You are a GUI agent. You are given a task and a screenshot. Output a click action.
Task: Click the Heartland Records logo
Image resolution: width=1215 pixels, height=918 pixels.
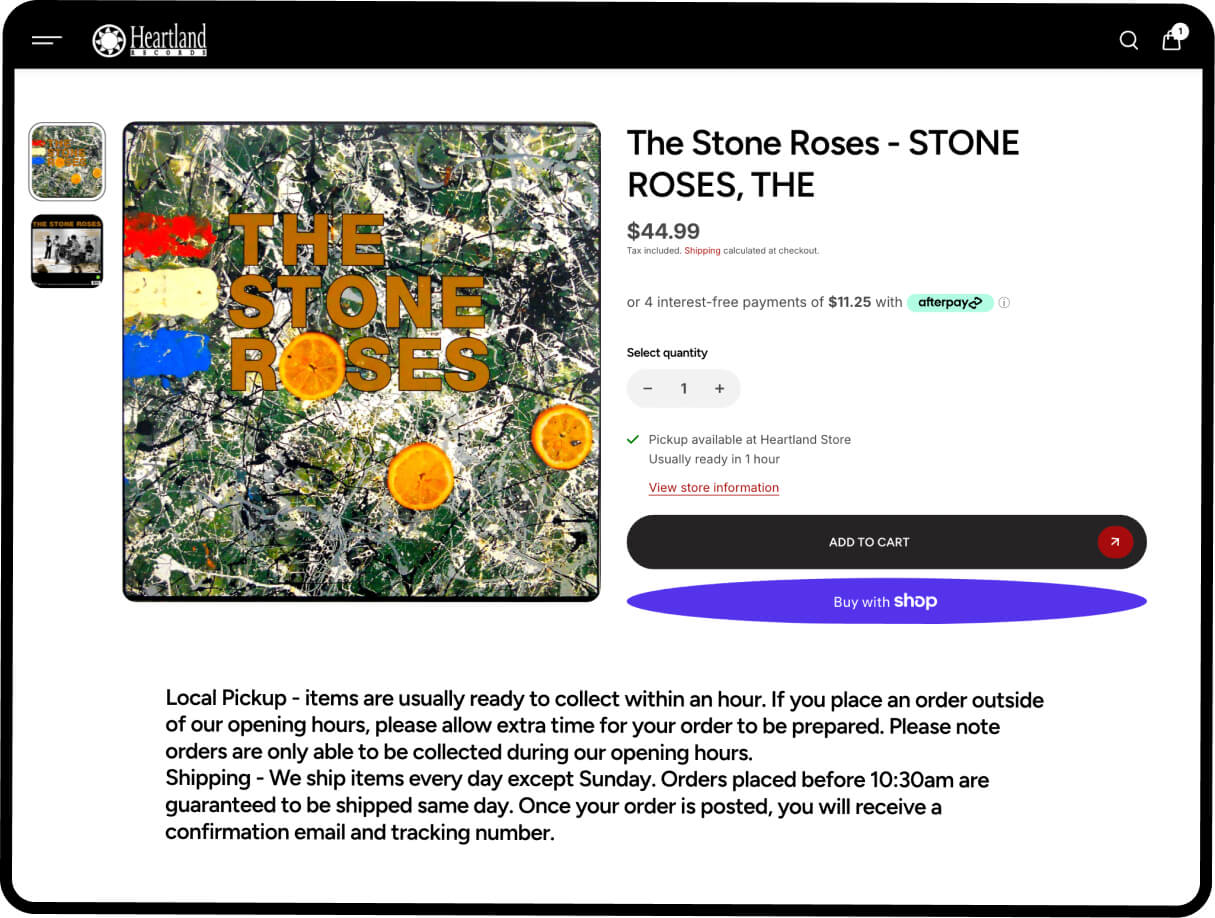[150, 40]
